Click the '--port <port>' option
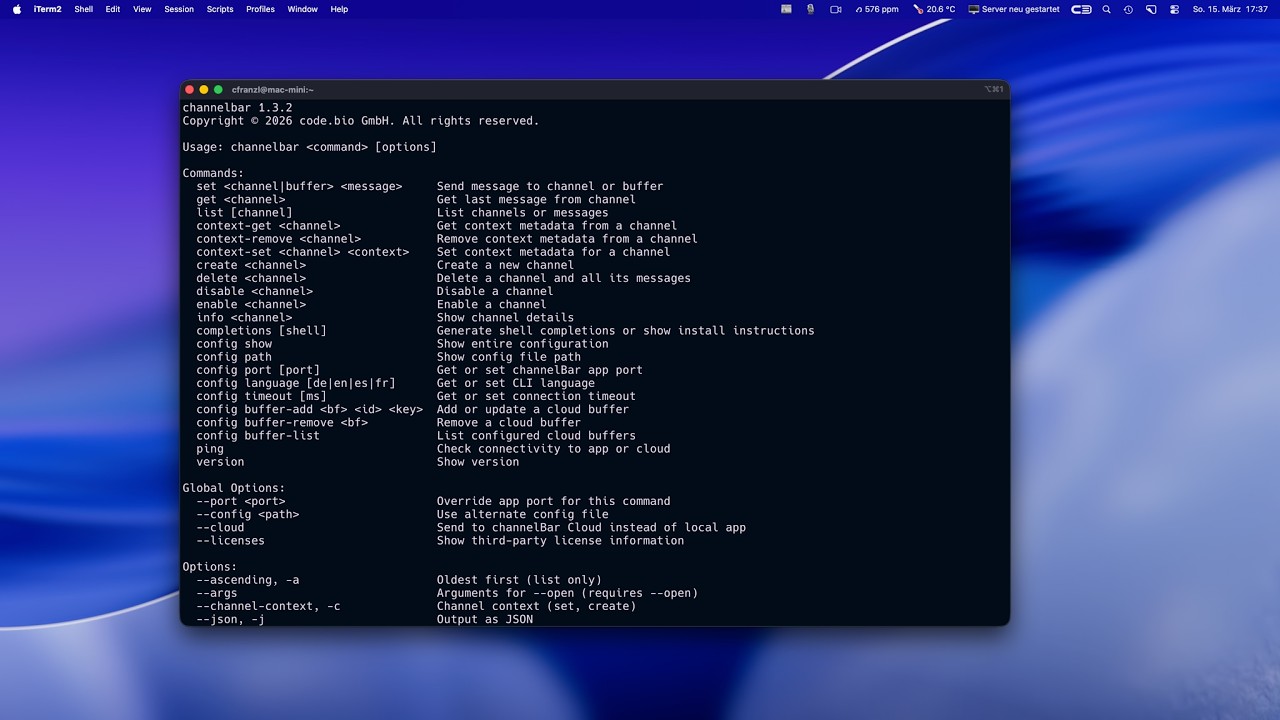The height and width of the screenshot is (720, 1280). (x=240, y=501)
